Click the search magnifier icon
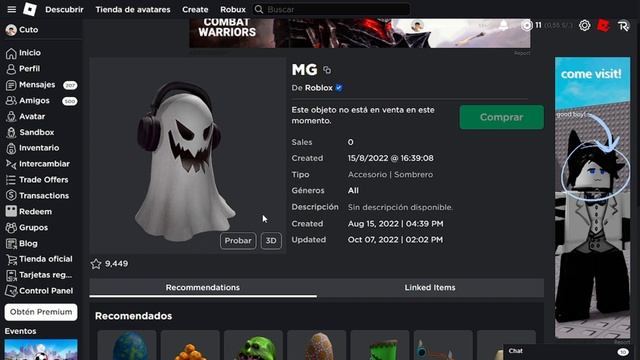The height and width of the screenshot is (360, 640). coord(259,9)
